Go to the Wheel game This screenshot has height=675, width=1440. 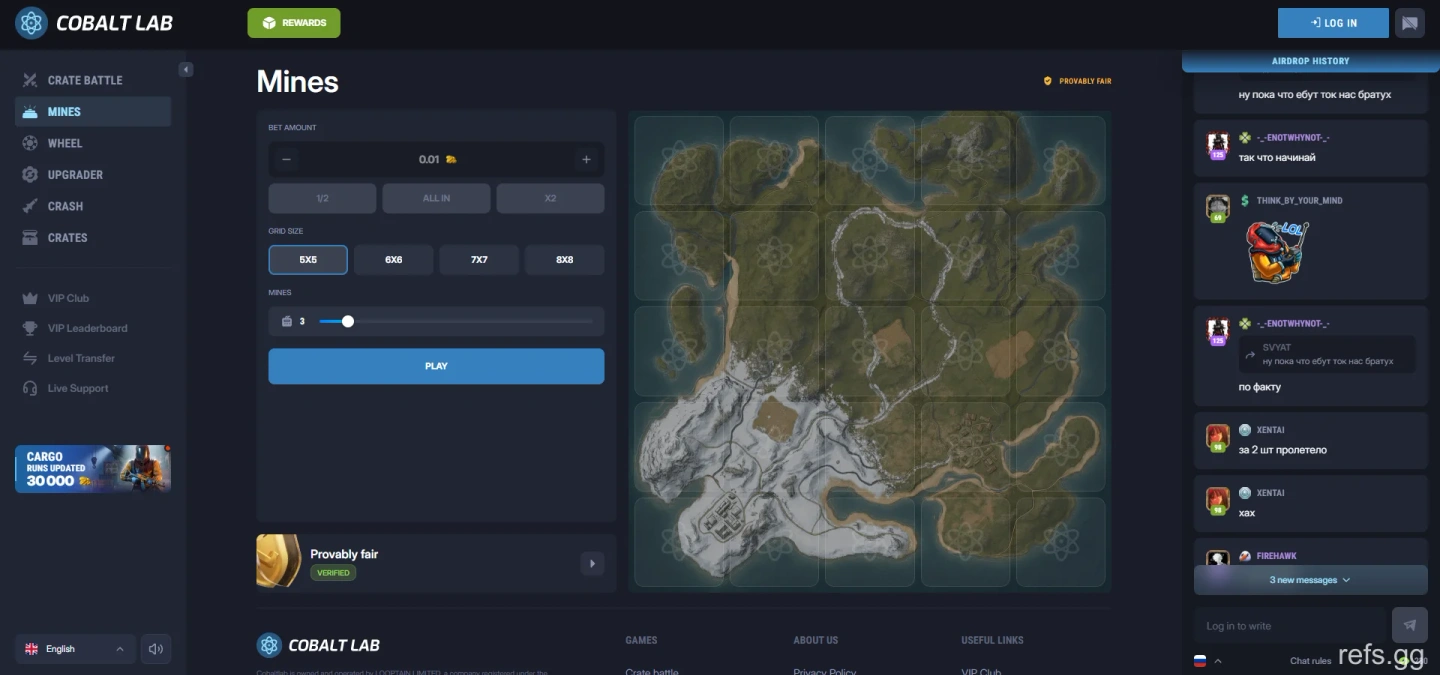[x=93, y=143]
